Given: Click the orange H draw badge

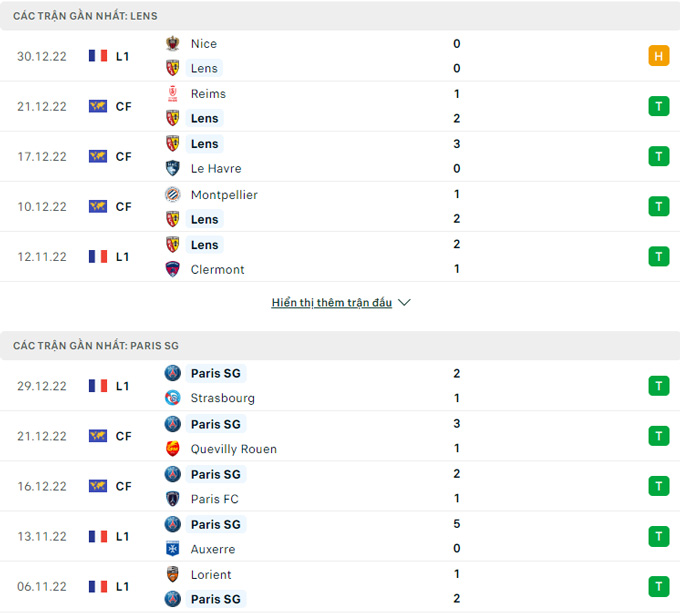Looking at the screenshot, I should (x=658, y=56).
